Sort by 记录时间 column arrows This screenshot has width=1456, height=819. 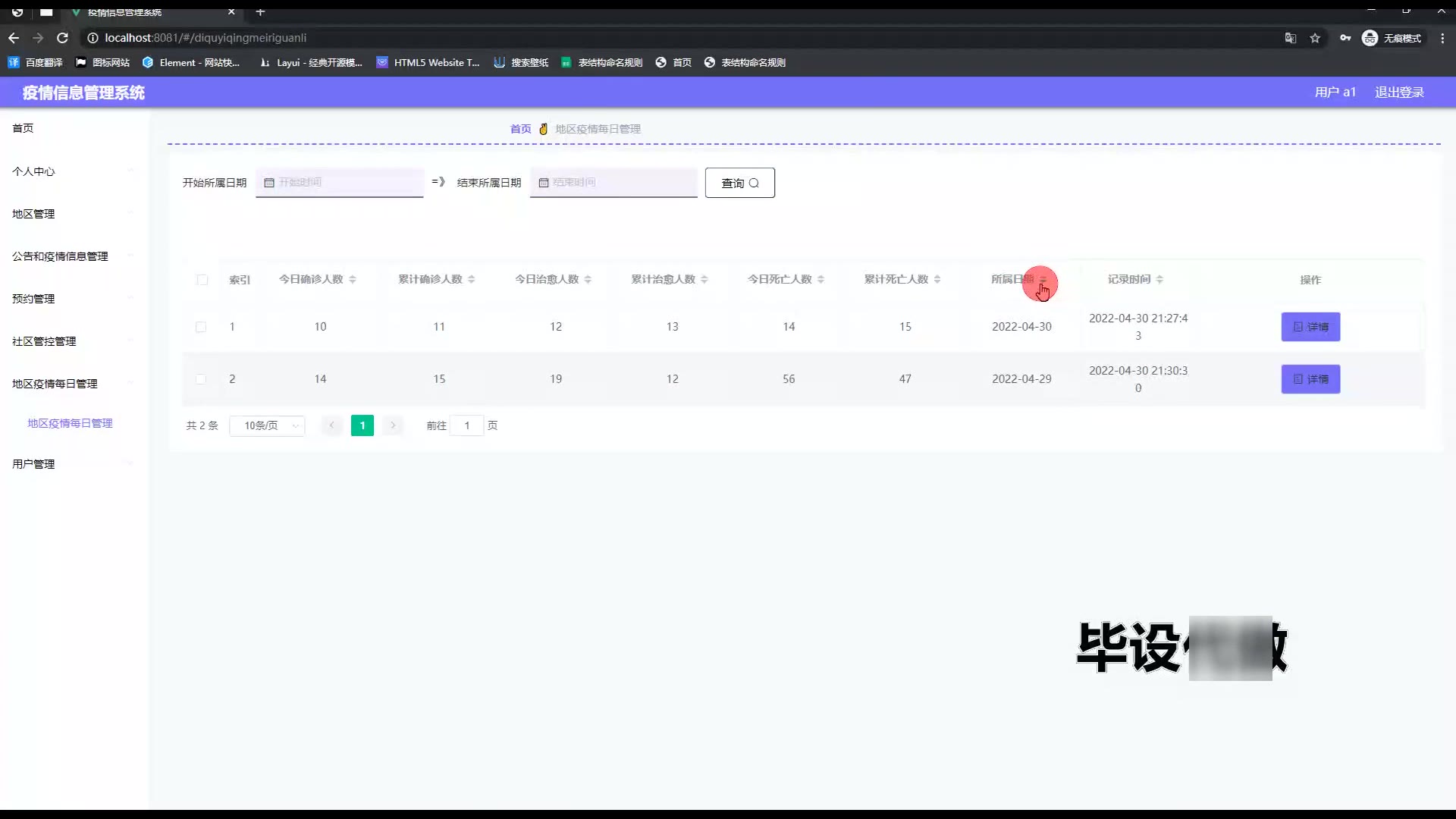pos(1159,280)
